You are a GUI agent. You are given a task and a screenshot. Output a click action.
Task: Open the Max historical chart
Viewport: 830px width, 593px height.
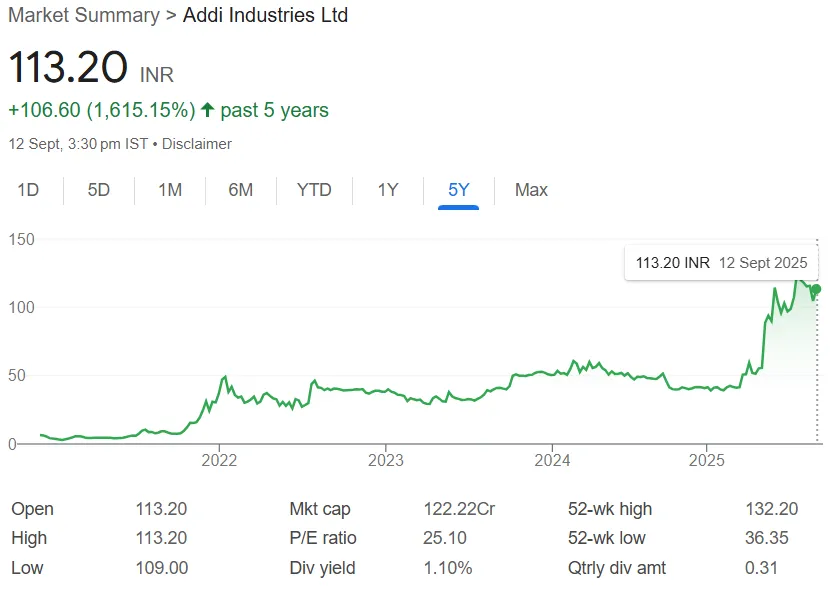coord(531,190)
